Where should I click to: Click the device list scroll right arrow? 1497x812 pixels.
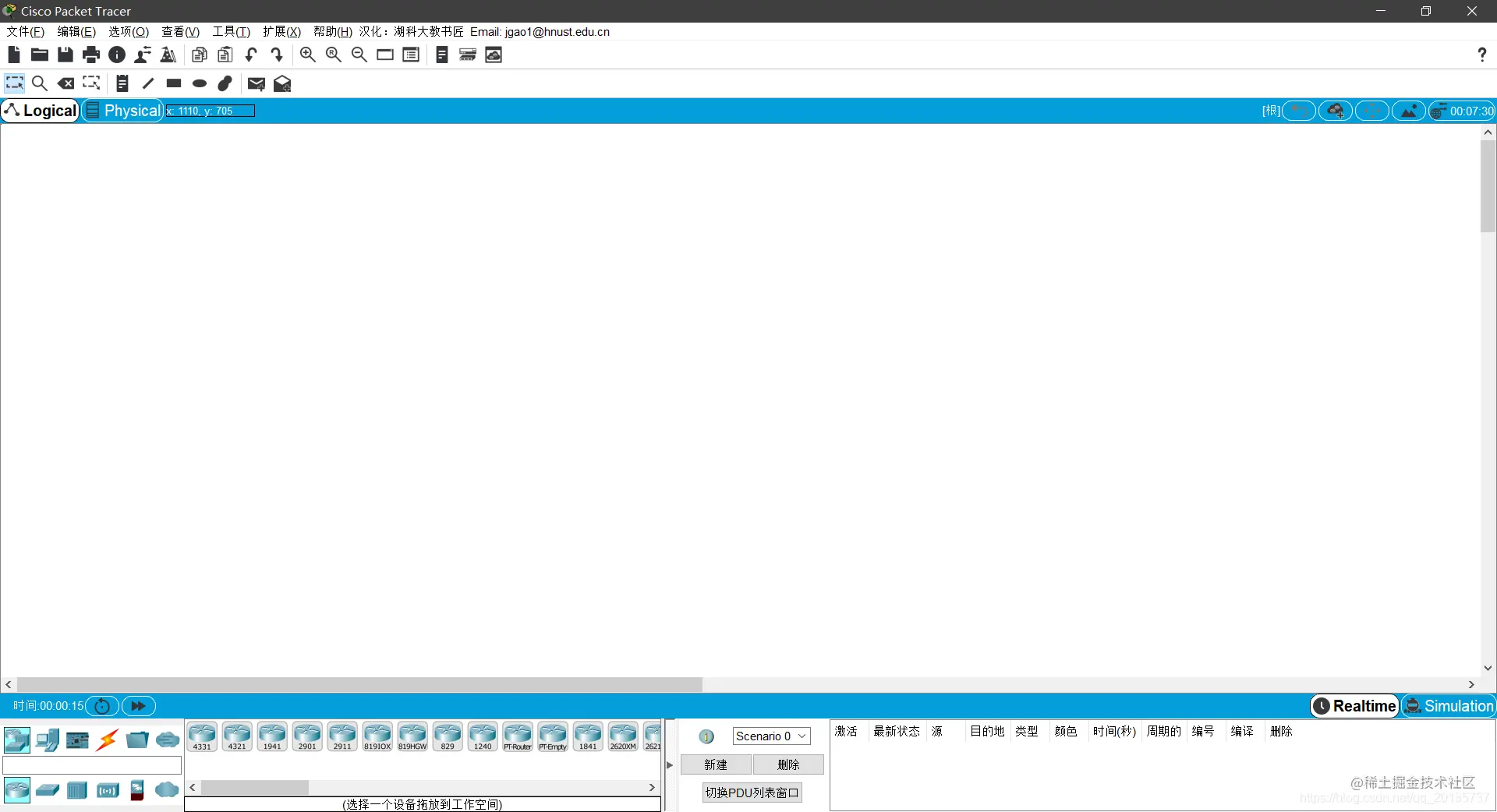pyautogui.click(x=652, y=788)
